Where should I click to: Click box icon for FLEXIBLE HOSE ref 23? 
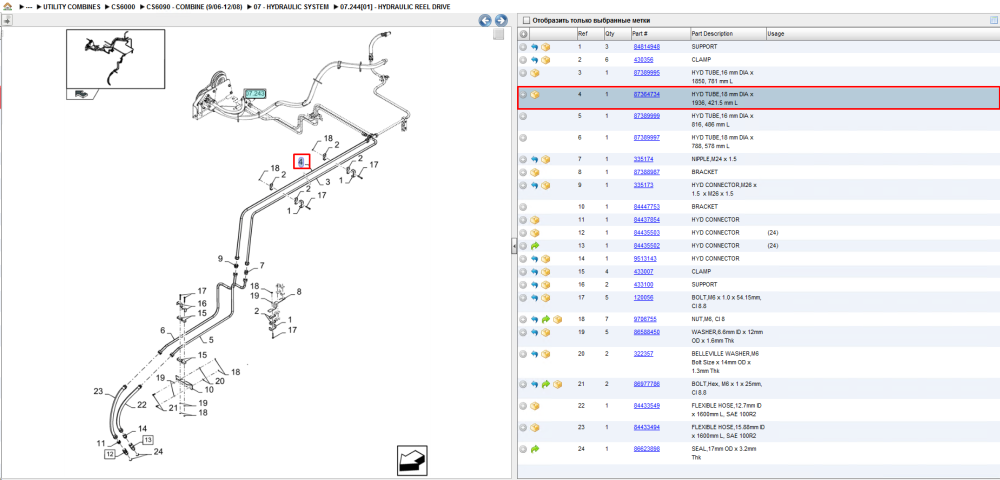coord(534,428)
